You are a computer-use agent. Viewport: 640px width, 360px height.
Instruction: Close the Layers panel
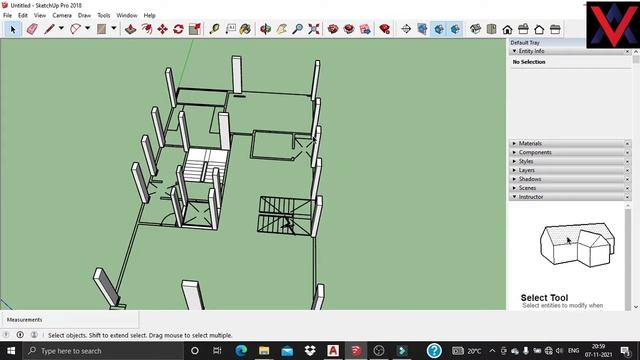(627, 170)
